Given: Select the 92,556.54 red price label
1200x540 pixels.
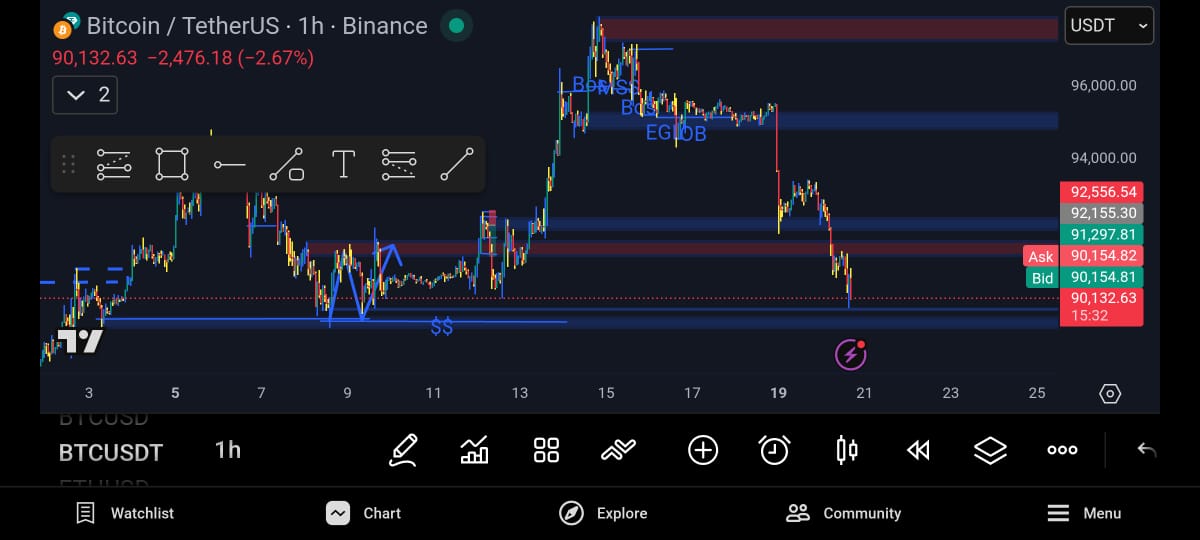Looking at the screenshot, I should pos(1102,192).
